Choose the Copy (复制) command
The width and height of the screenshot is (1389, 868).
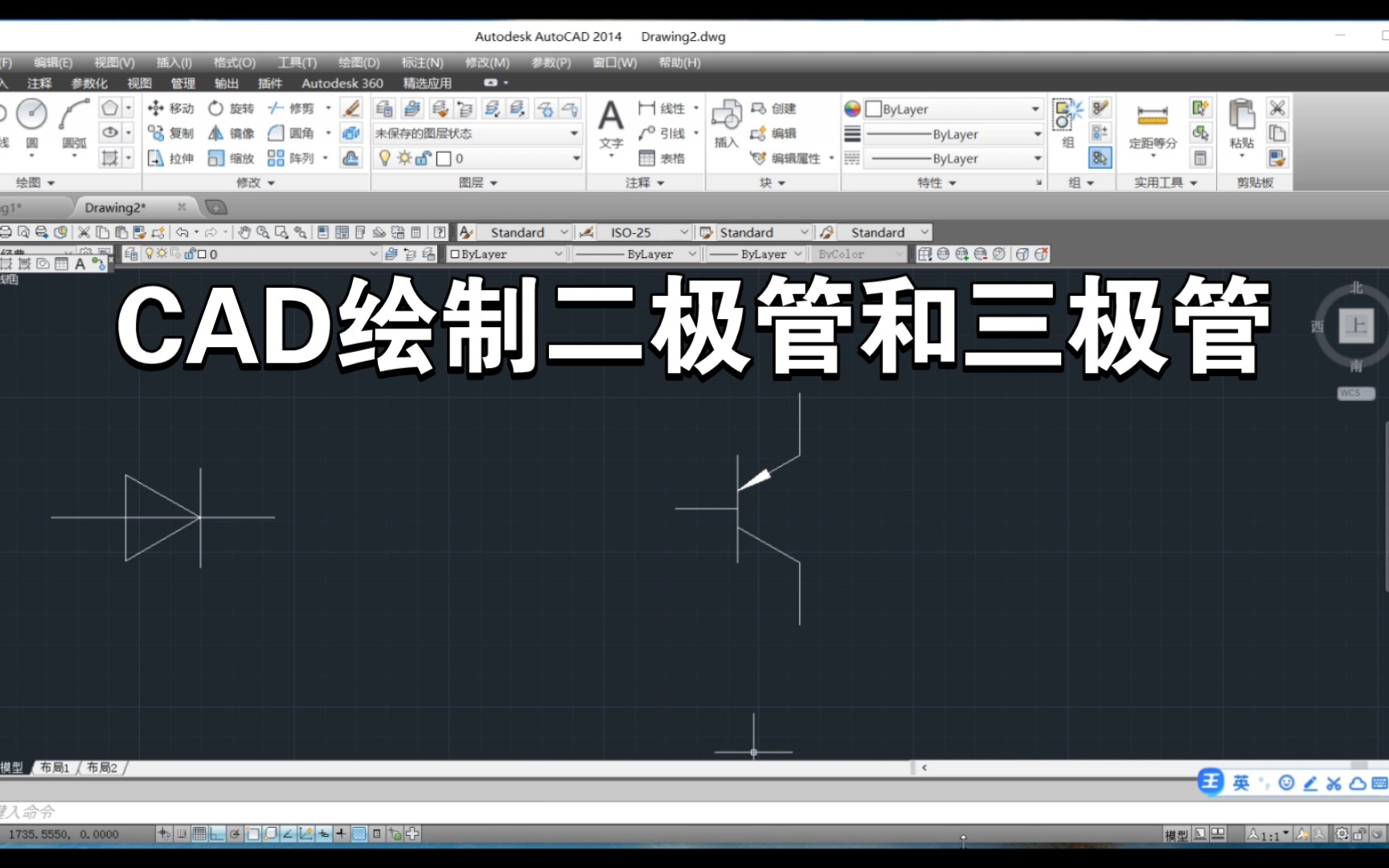click(170, 133)
